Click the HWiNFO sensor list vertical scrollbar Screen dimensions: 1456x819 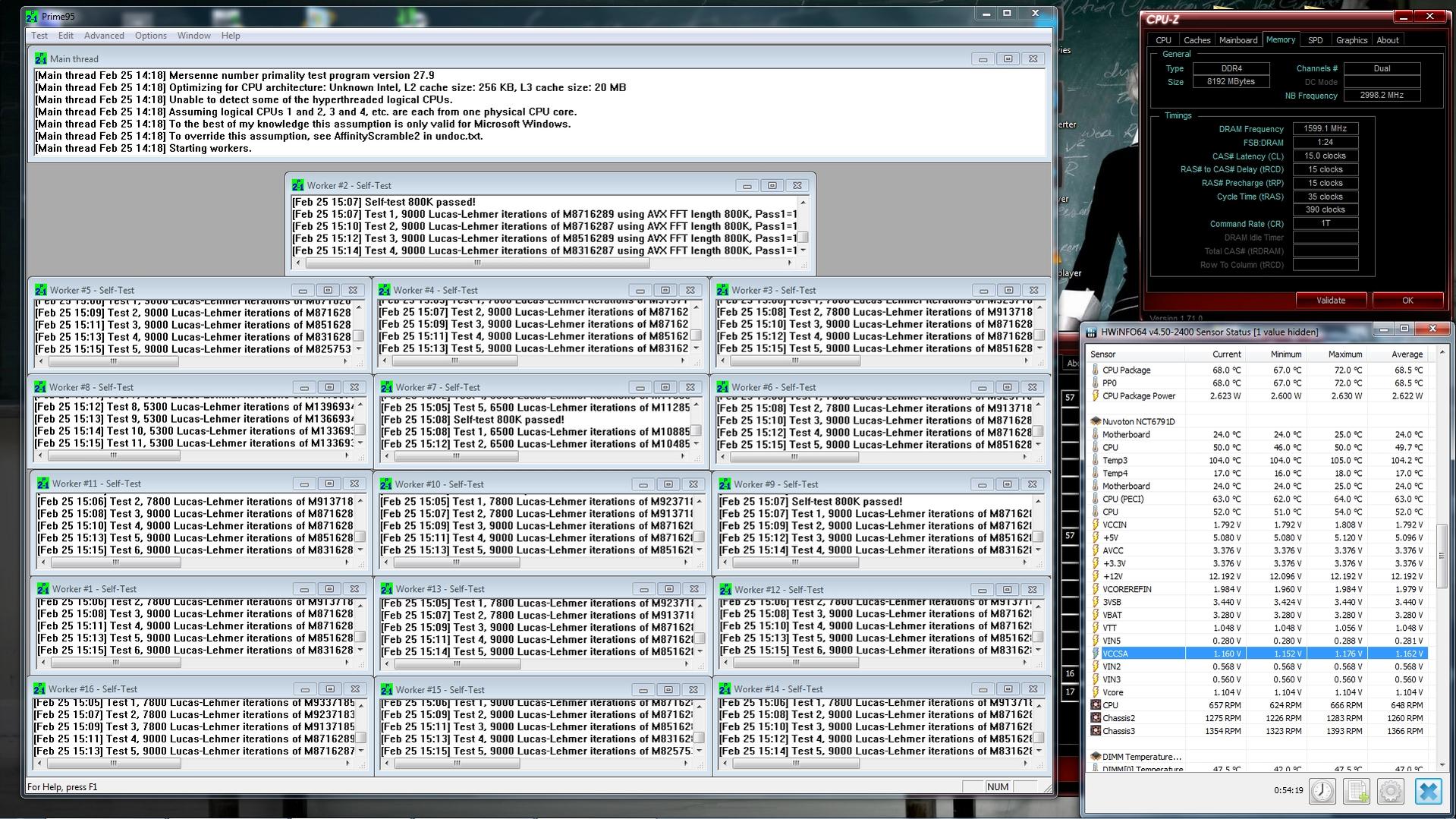click(1442, 559)
